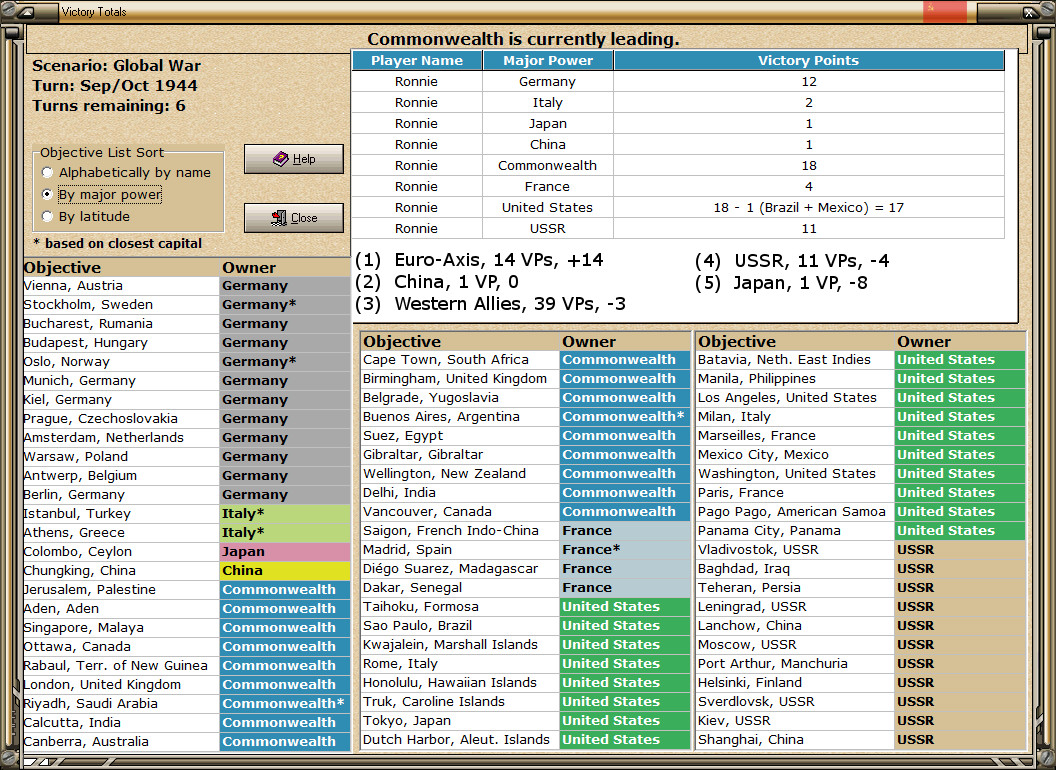Select the Germany row in victory table
Screen dimensions: 1056x770
tap(678, 82)
